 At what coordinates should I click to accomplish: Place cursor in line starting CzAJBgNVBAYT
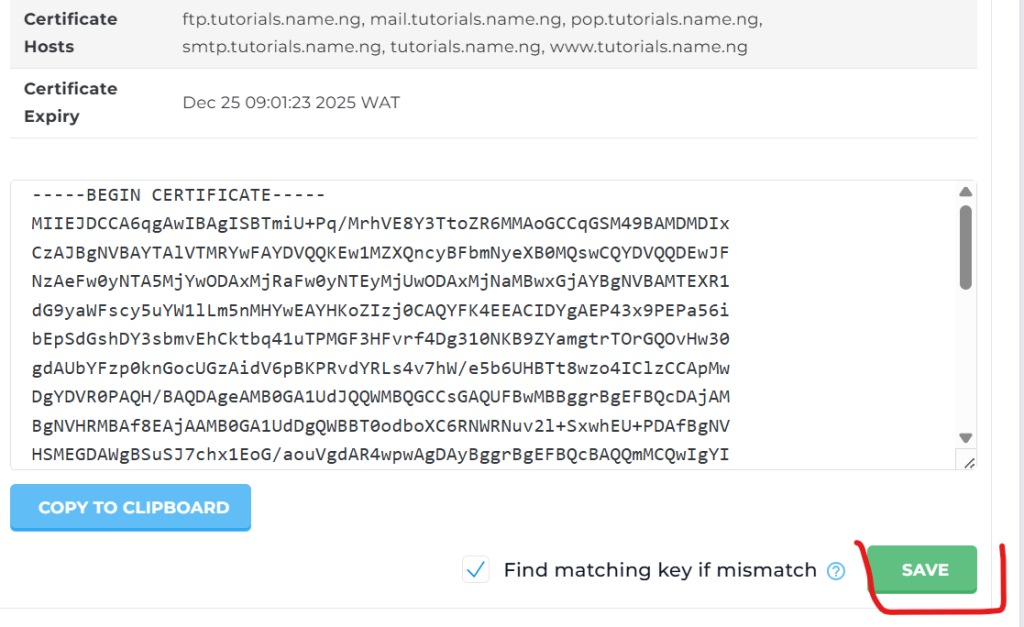click(x=380, y=252)
